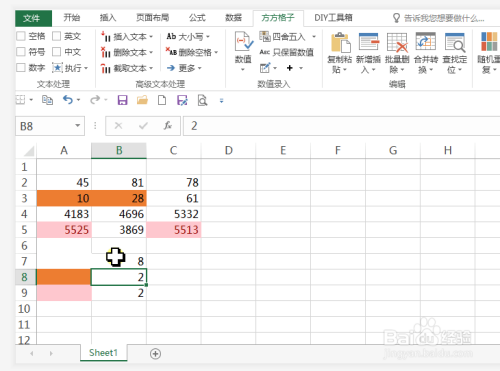Click the print preview icon
Screen dimensions: 500x371
pos(202,100)
